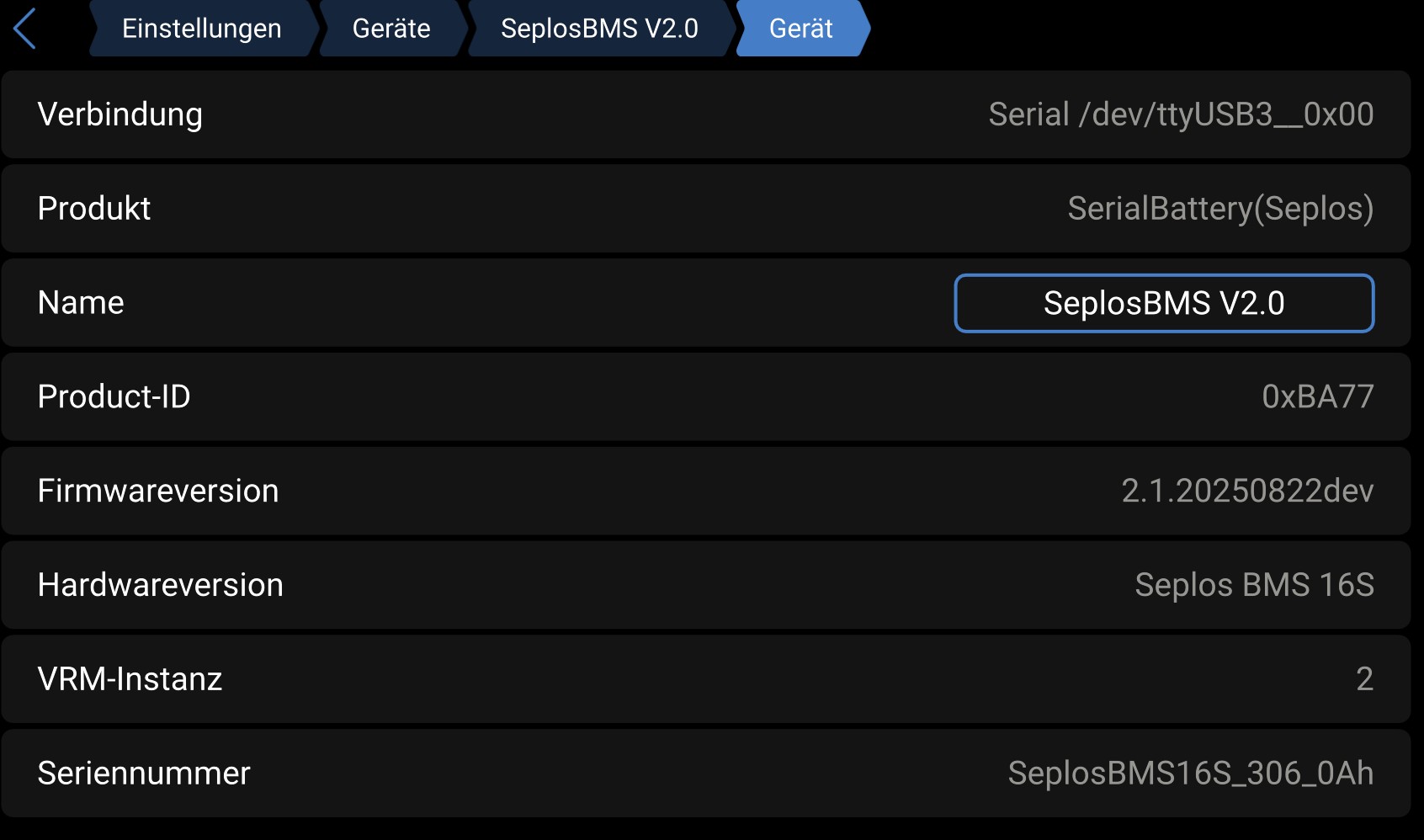Click the Name label
1424x840 pixels.
(x=81, y=303)
